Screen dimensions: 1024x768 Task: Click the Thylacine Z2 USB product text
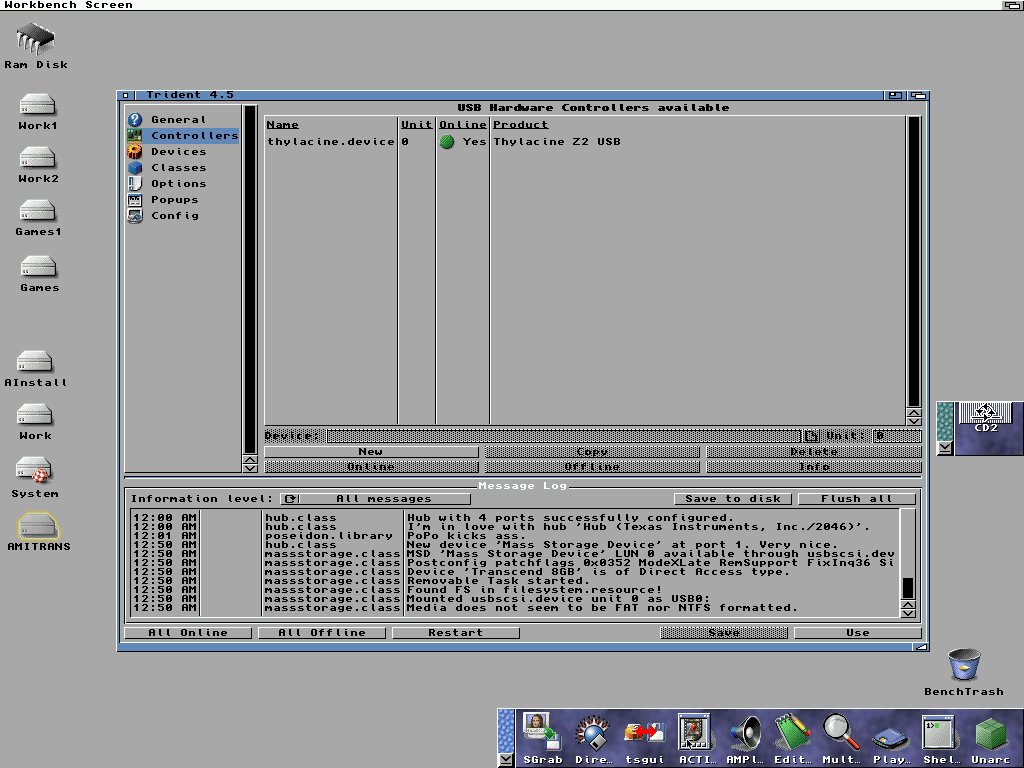point(557,142)
